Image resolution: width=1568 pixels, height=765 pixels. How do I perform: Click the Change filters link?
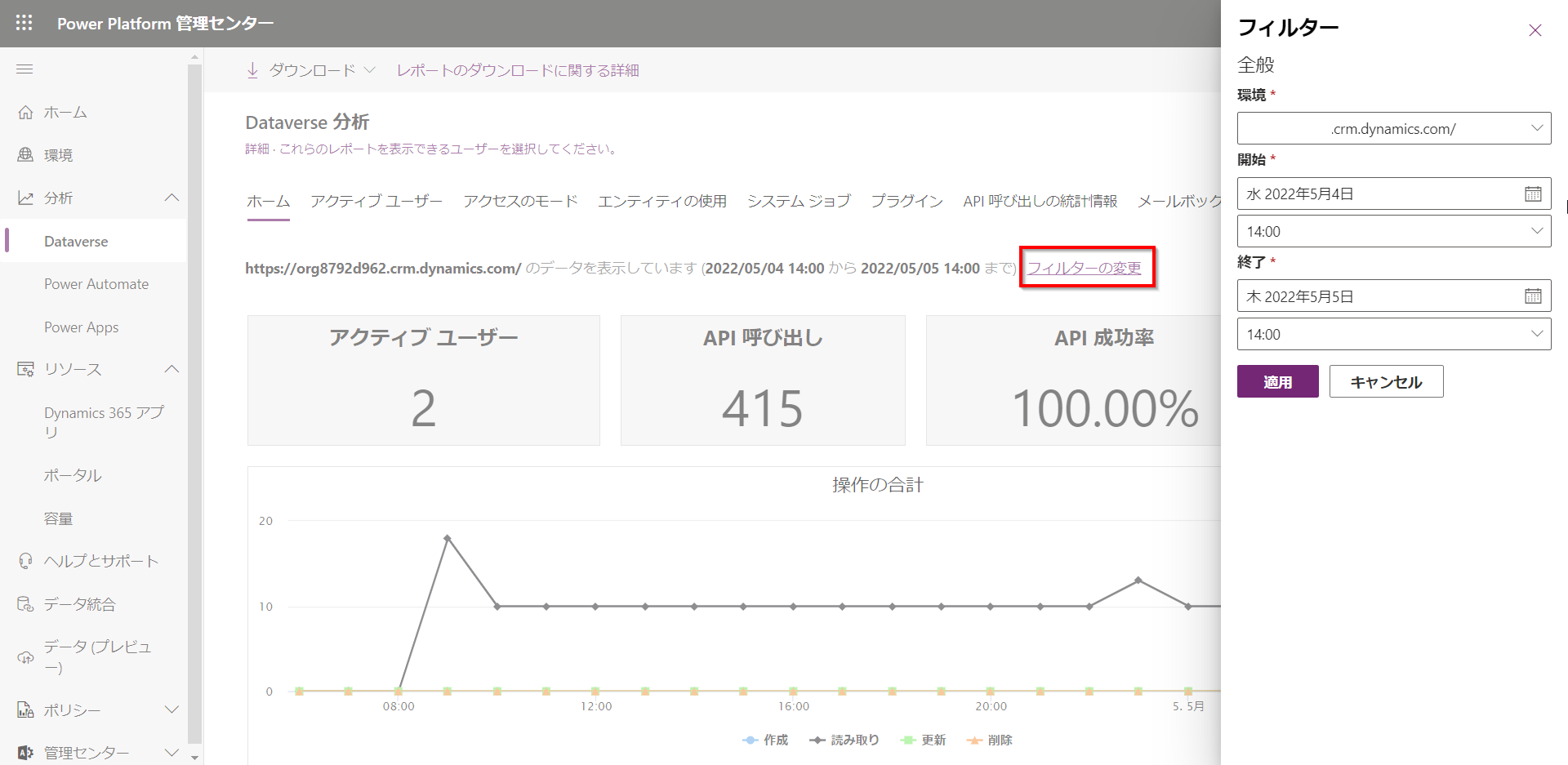click(1084, 268)
